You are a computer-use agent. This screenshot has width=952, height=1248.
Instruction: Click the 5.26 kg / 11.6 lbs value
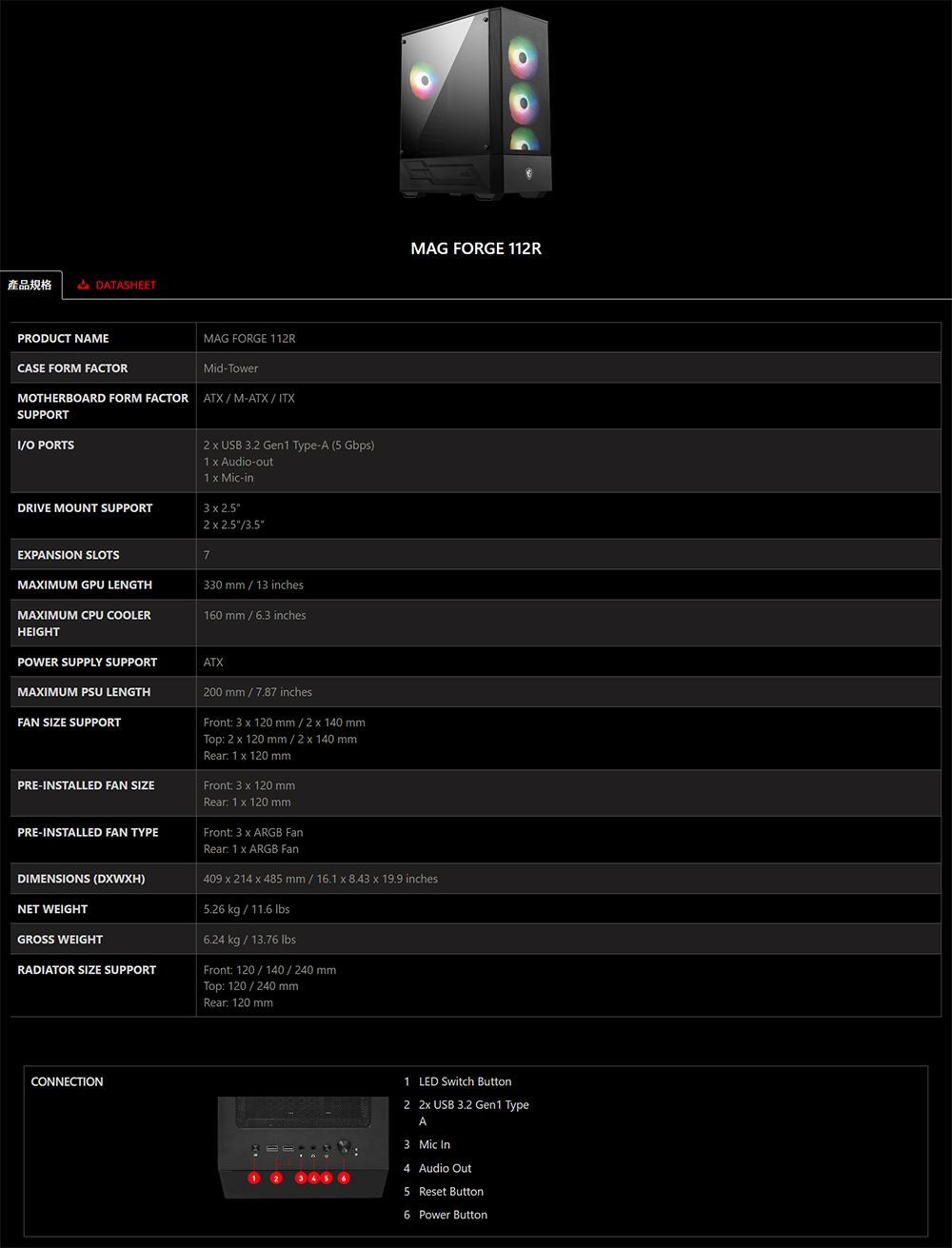point(247,909)
